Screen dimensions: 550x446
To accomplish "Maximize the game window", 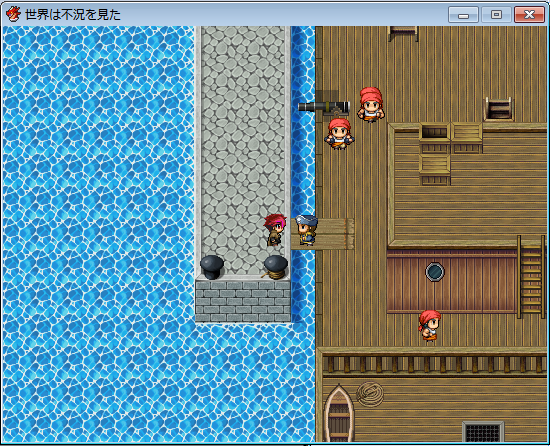I will [496, 15].
